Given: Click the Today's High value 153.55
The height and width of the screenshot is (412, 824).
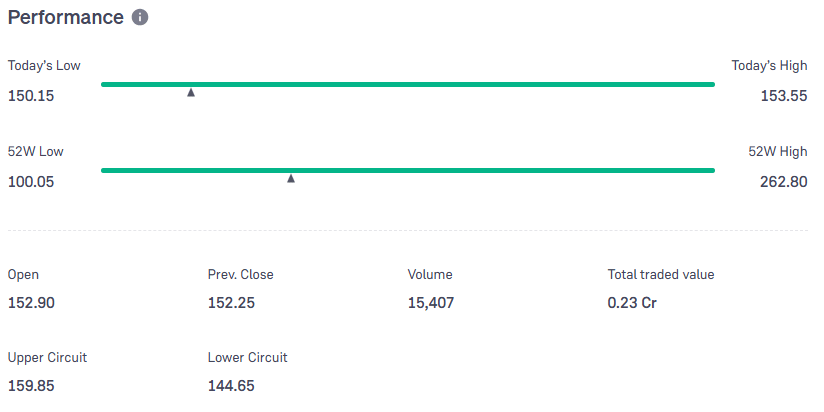Looking at the screenshot, I should [x=785, y=96].
